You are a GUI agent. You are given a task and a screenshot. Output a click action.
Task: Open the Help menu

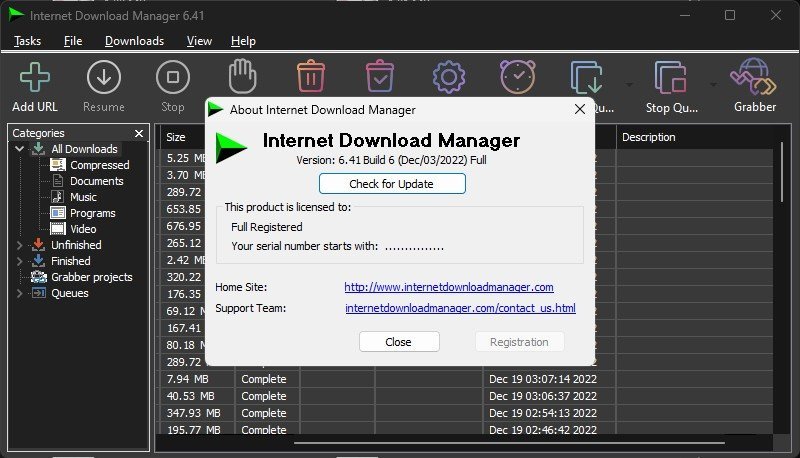click(x=243, y=41)
